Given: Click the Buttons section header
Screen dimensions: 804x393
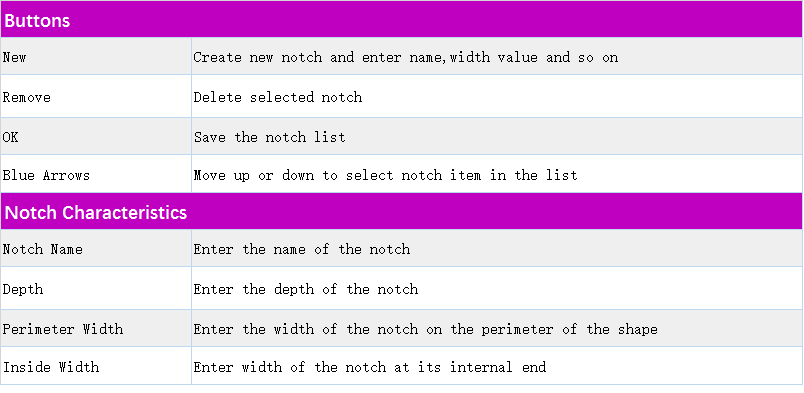Looking at the screenshot, I should click(x=402, y=19).
